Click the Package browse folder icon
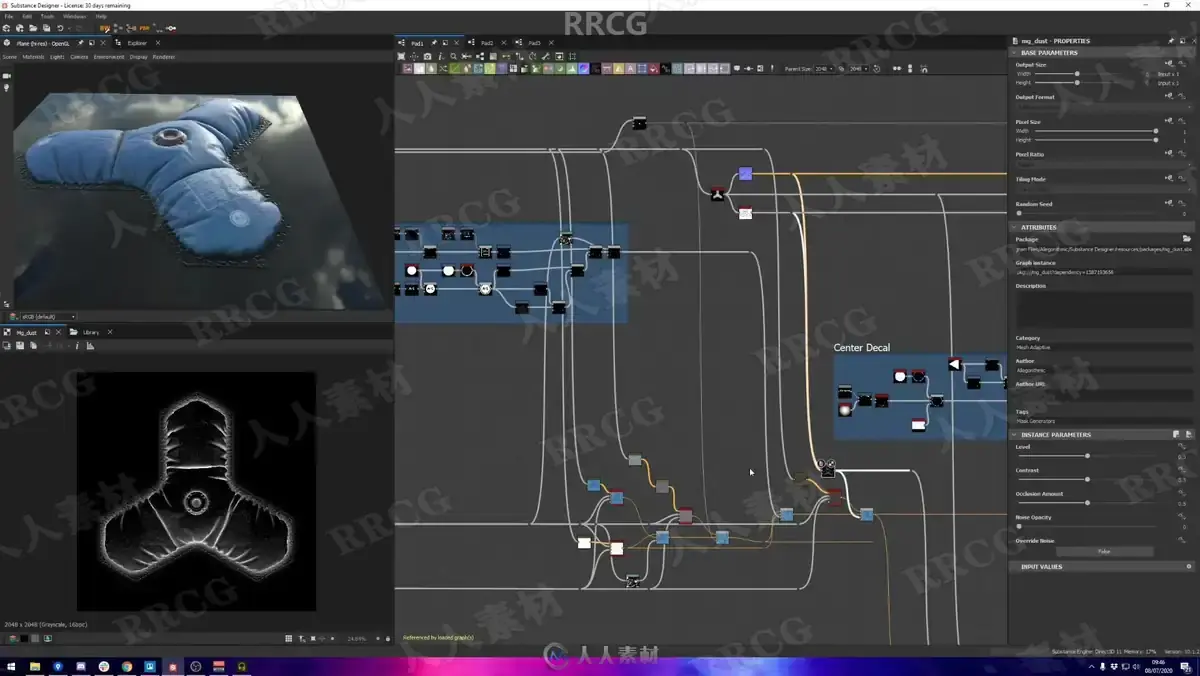The height and width of the screenshot is (676, 1200). pyautogui.click(x=1187, y=239)
